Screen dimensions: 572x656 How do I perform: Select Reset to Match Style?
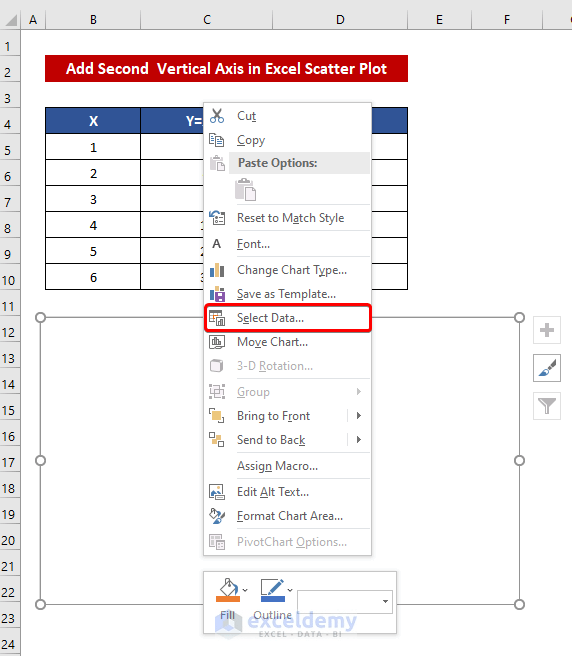(287, 218)
